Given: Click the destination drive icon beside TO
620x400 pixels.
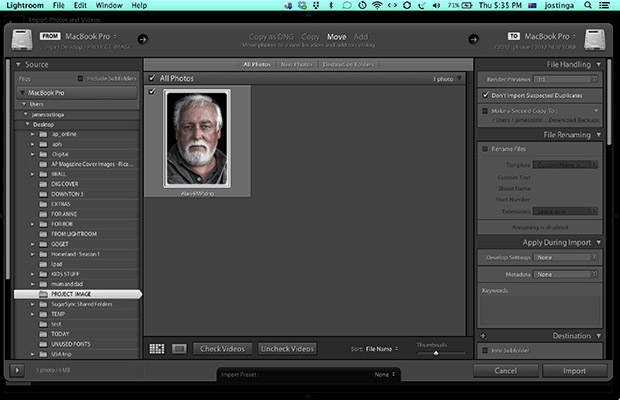Looking at the screenshot, I should (x=595, y=40).
